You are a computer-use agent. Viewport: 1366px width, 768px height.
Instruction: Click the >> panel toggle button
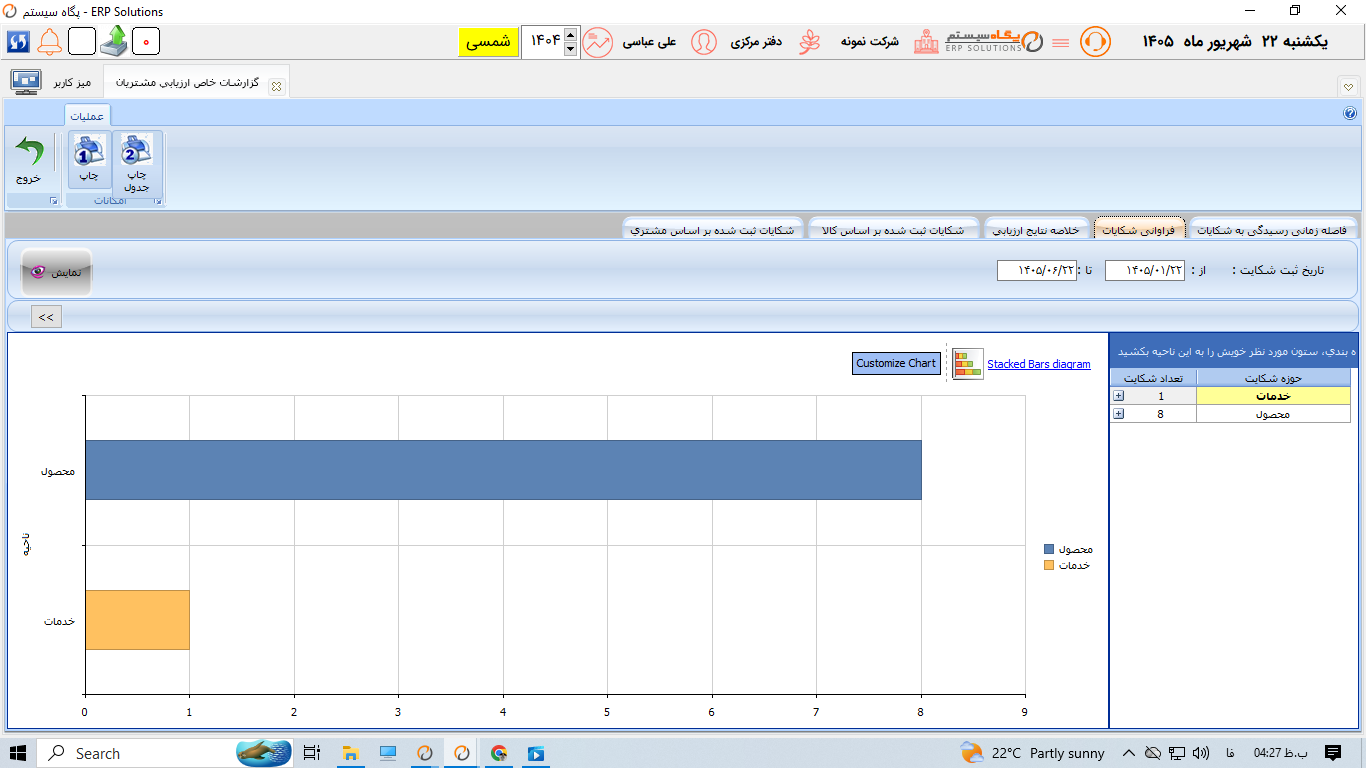[46, 317]
